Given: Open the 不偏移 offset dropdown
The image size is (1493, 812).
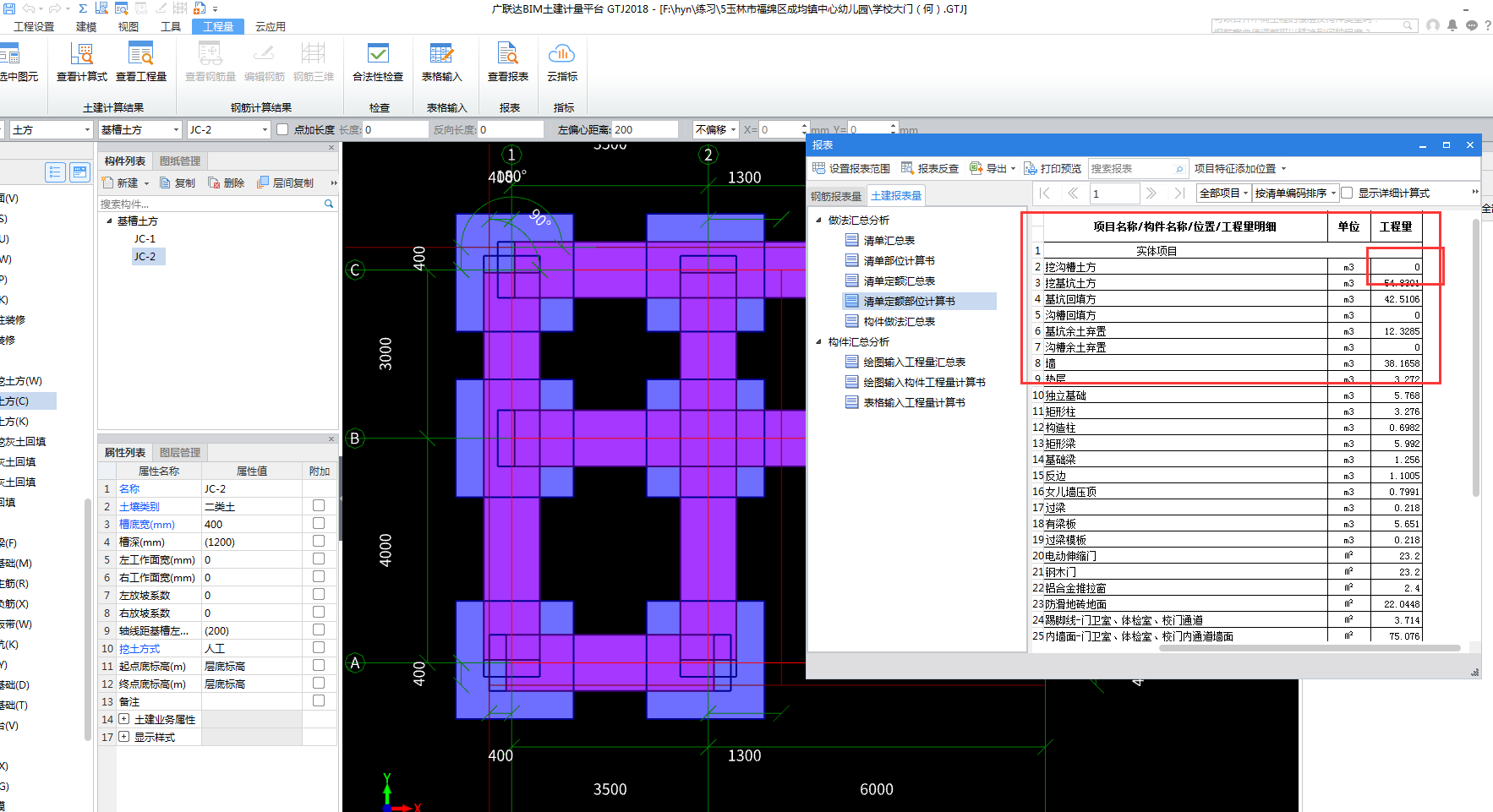Looking at the screenshot, I should (715, 129).
